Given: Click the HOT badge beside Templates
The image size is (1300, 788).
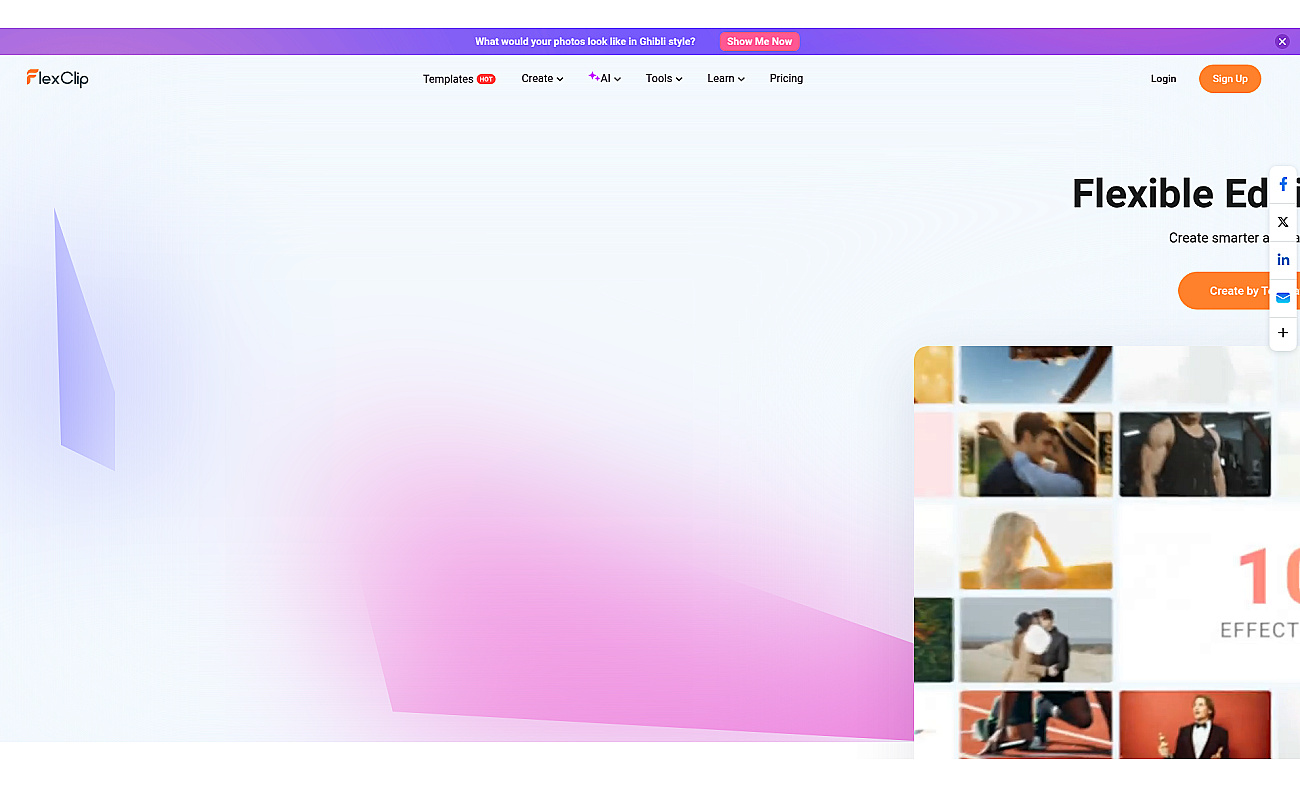Looking at the screenshot, I should pos(486,79).
